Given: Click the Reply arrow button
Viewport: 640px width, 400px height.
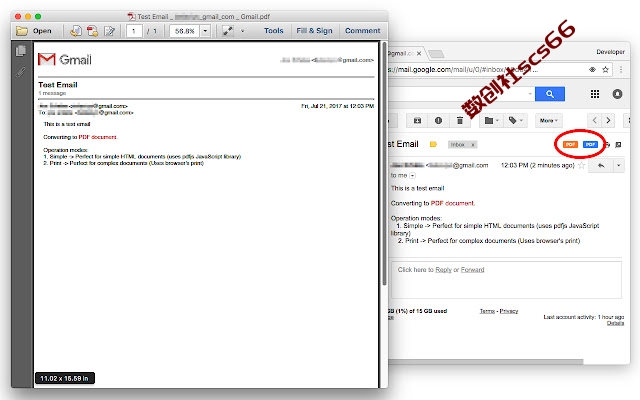Looking at the screenshot, I should [601, 166].
